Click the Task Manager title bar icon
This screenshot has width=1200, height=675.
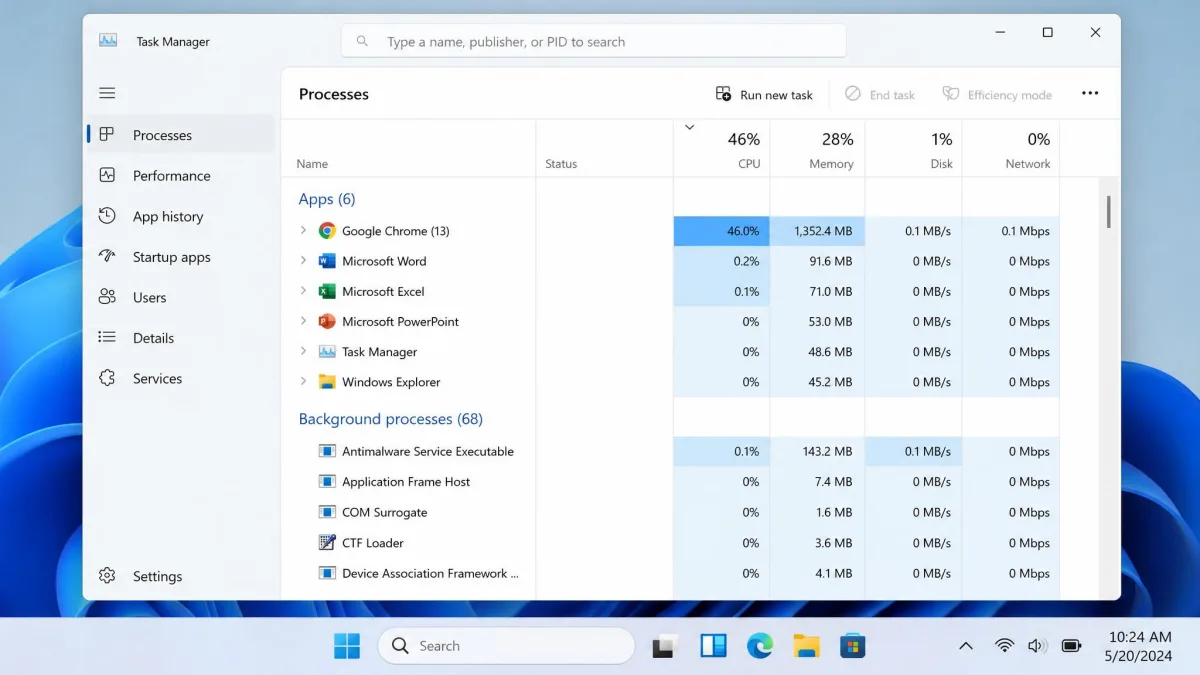pos(108,41)
